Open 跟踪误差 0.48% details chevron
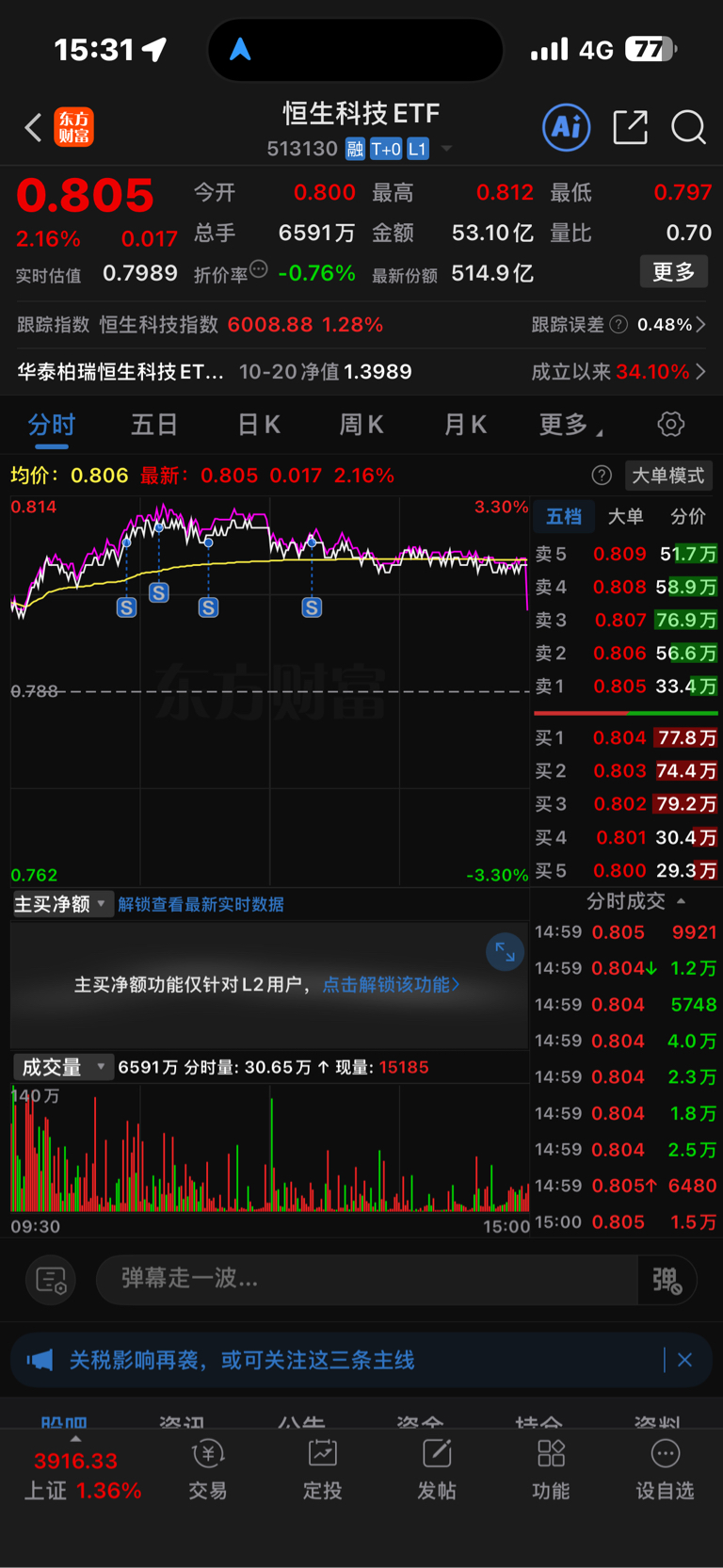This screenshot has height=1568, width=723. point(700,325)
